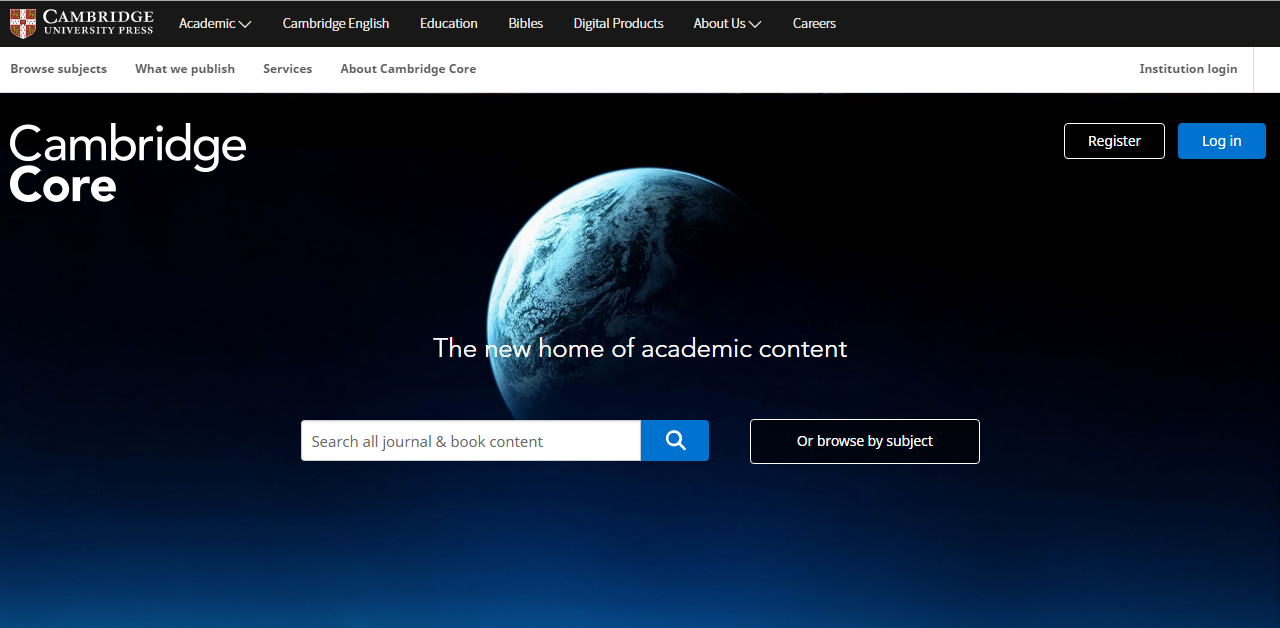Screen dimensions: 1280x628
Task: Click the magnifying glass search button
Action: point(675,441)
